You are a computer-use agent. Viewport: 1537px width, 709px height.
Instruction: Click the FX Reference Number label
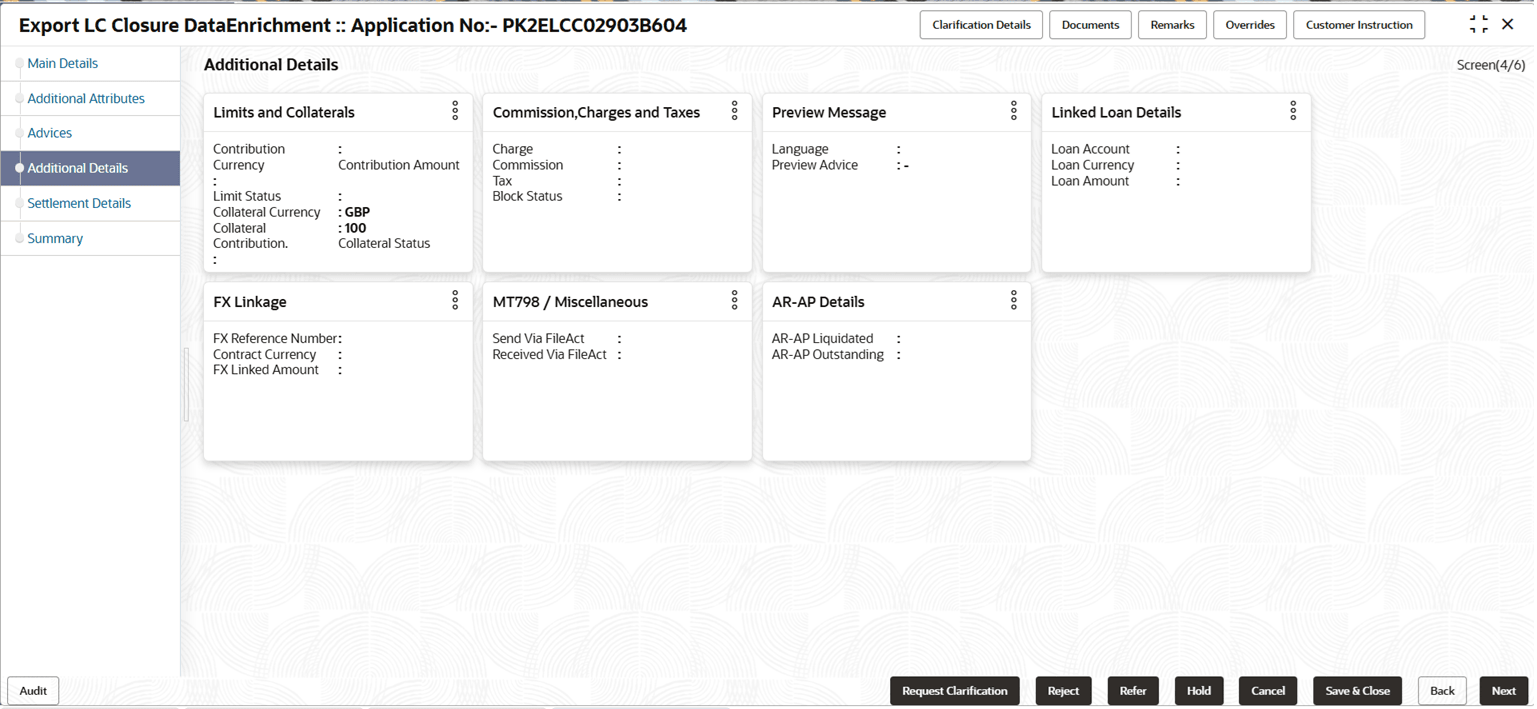[275, 338]
